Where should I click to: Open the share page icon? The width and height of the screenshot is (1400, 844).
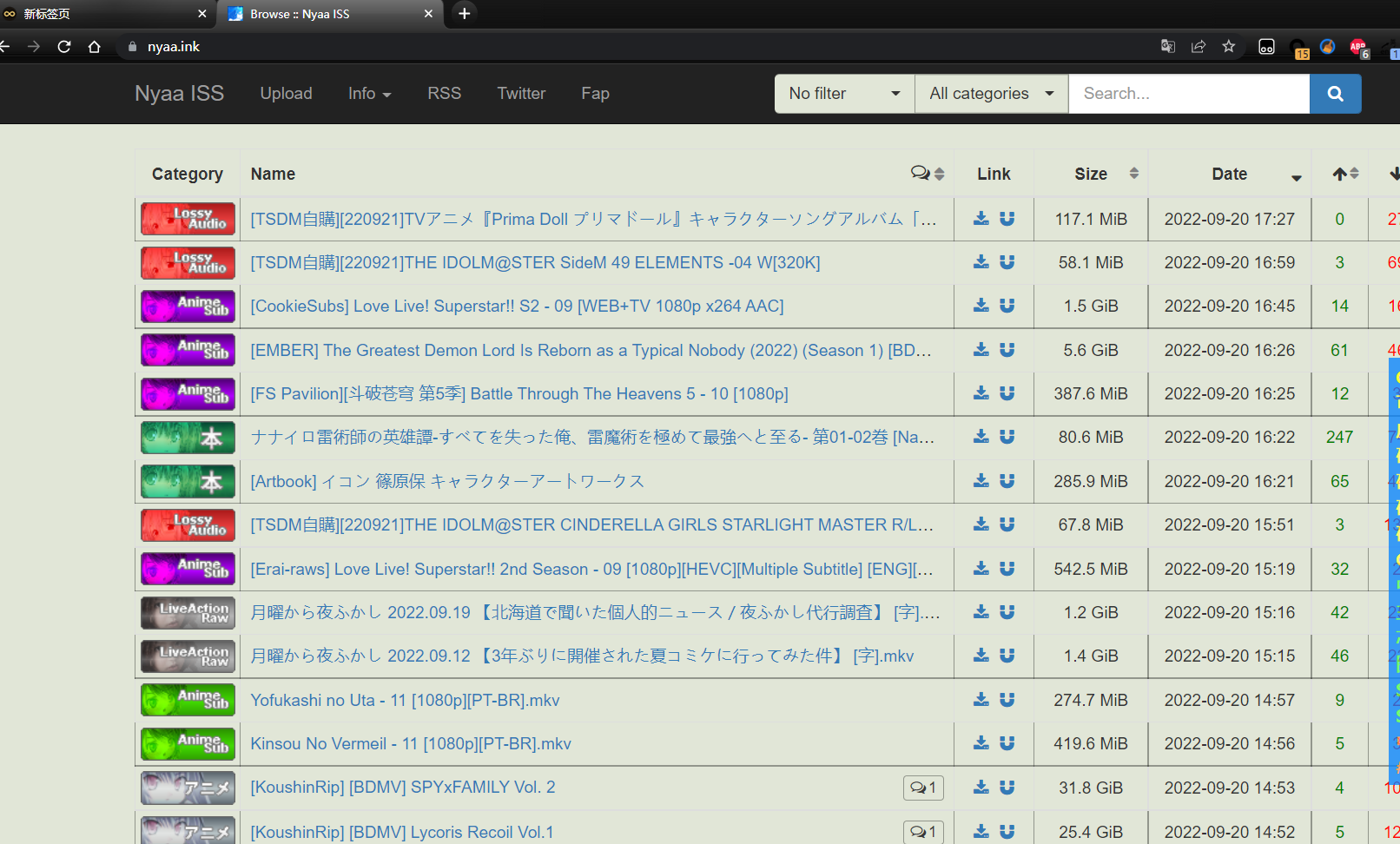pos(1199,47)
